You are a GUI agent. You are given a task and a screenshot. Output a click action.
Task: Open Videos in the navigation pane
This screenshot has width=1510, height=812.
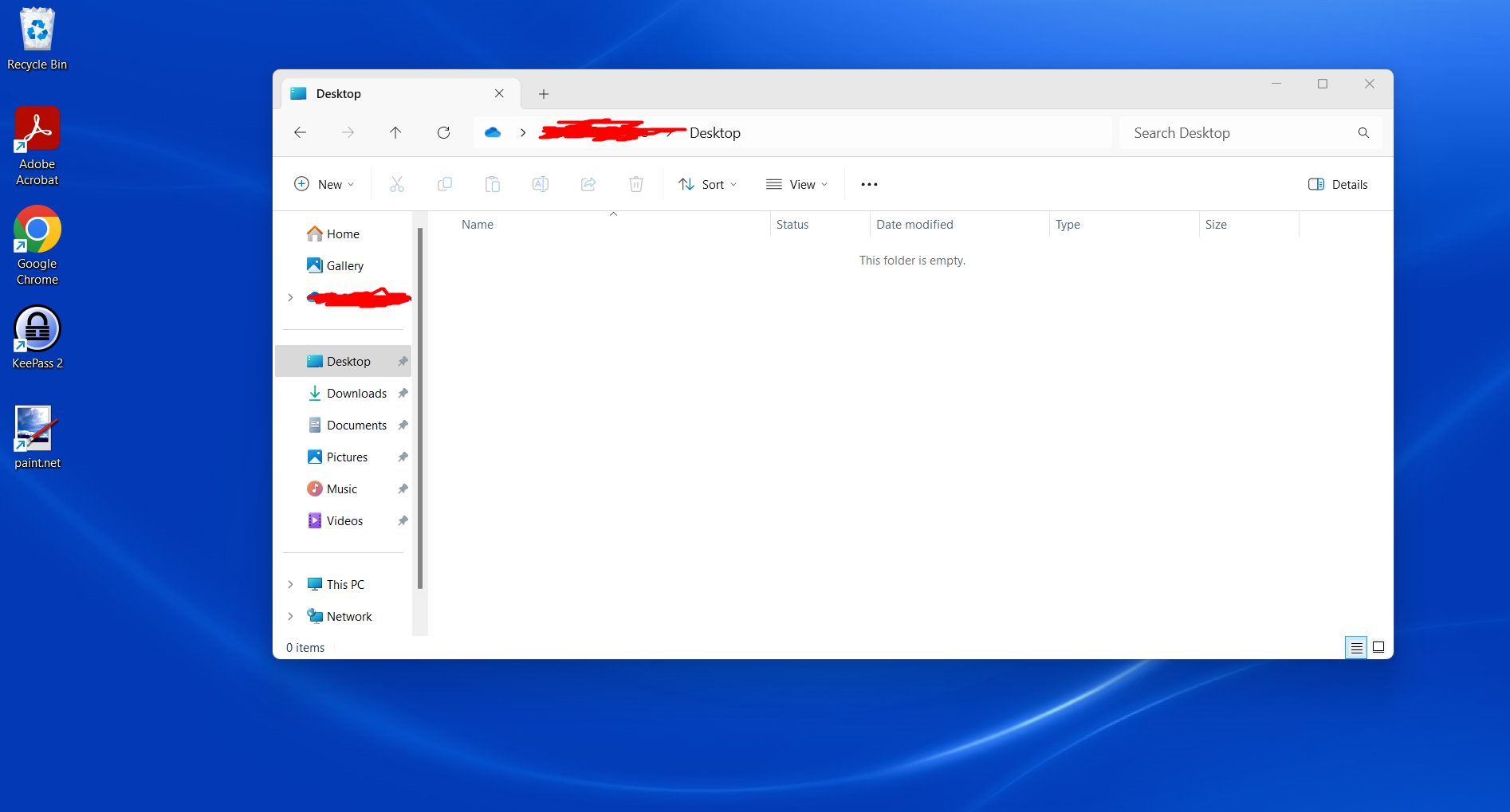343,520
